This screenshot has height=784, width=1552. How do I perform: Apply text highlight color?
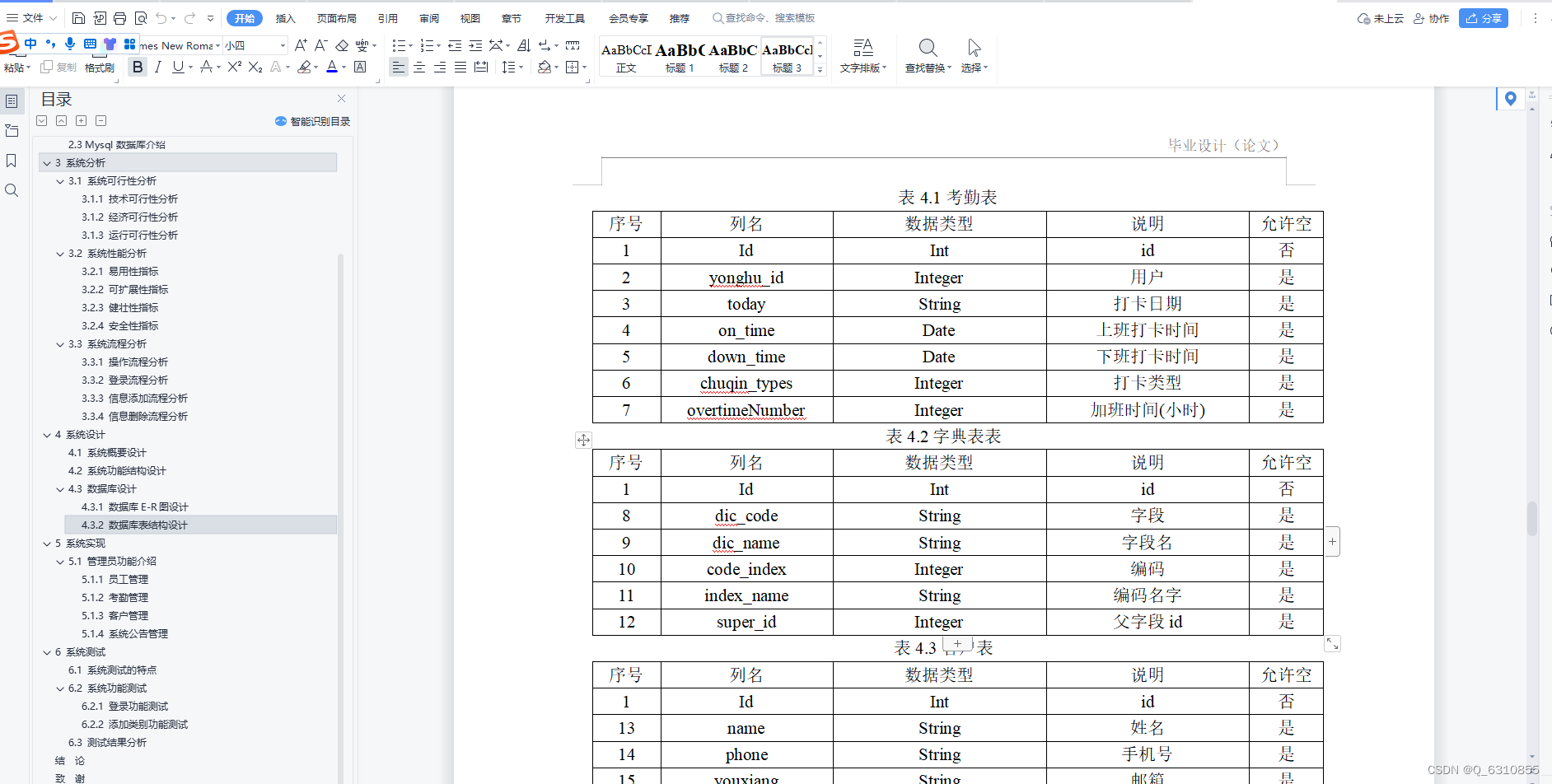pyautogui.click(x=305, y=67)
